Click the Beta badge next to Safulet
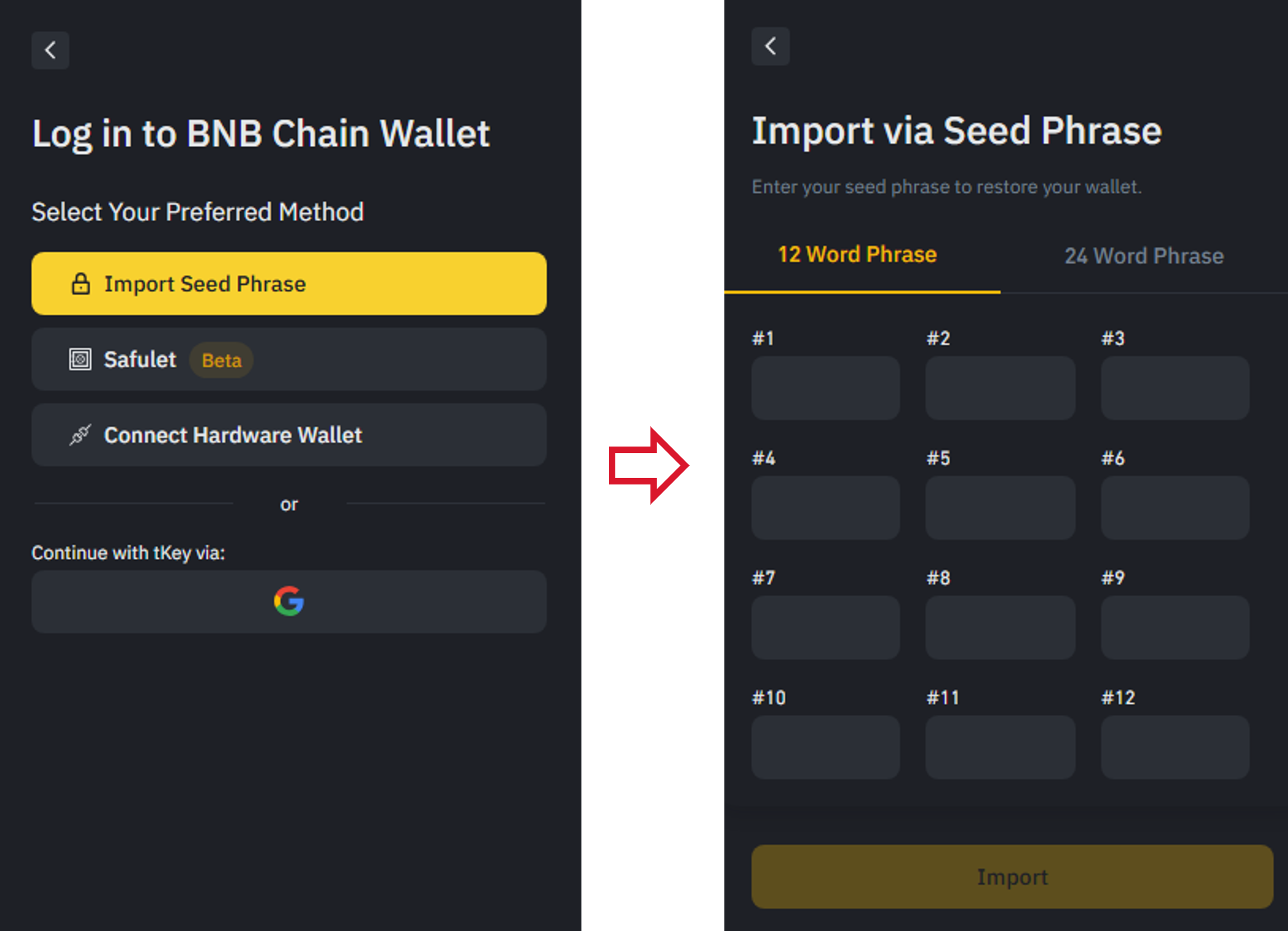This screenshot has height=931, width=1288. 221,360
